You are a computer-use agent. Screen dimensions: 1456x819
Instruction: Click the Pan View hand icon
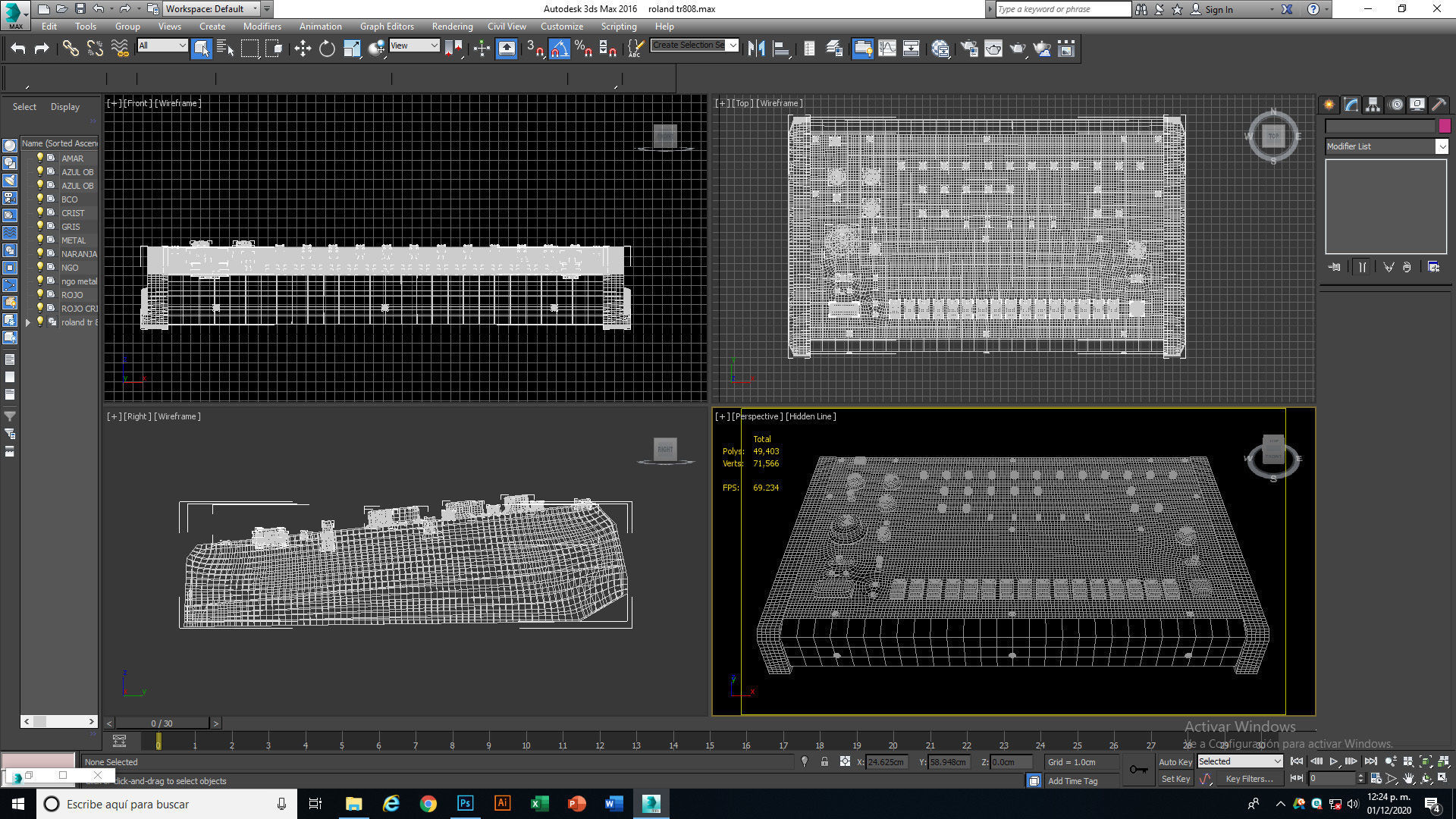click(x=1409, y=779)
